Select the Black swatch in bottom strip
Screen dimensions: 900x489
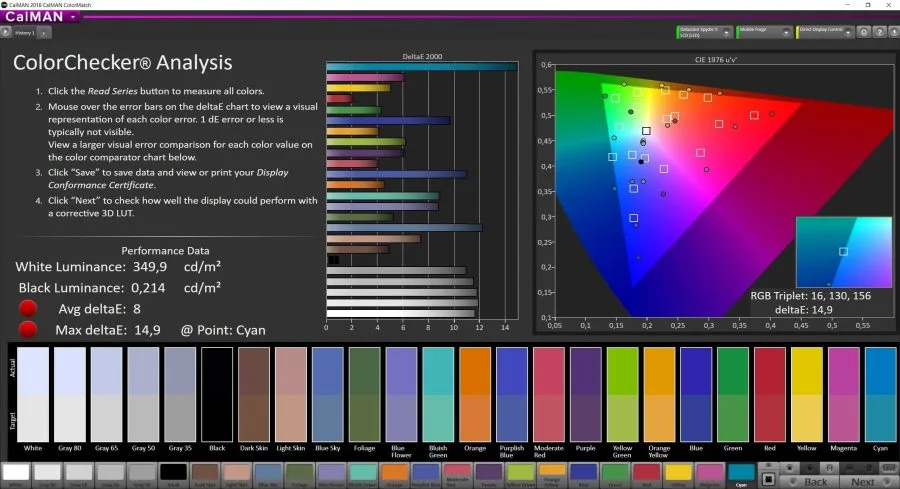pos(173,473)
